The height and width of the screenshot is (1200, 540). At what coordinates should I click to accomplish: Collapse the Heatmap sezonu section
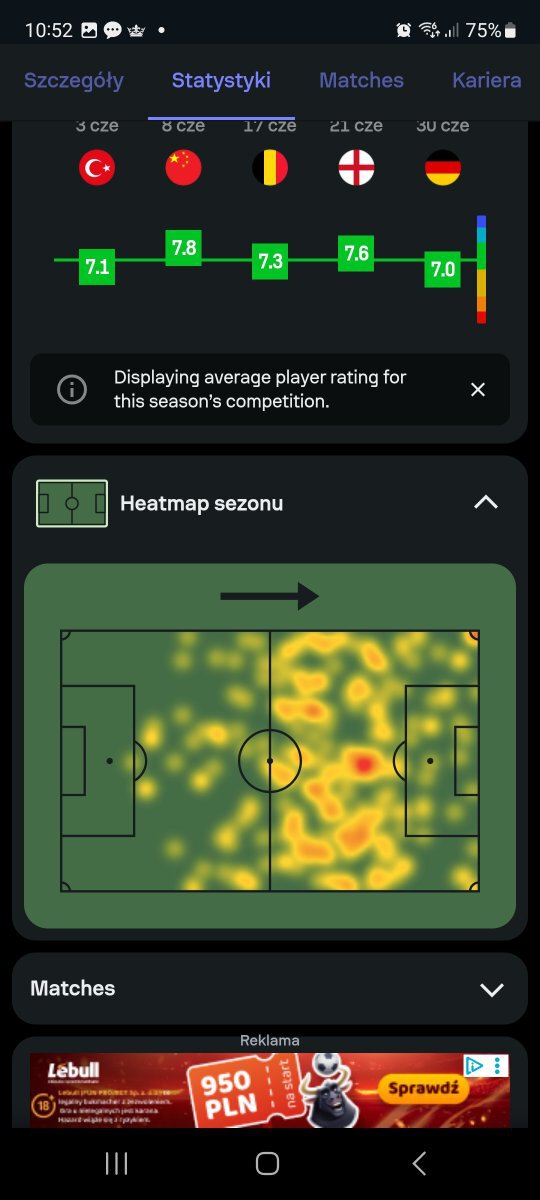pyautogui.click(x=486, y=503)
